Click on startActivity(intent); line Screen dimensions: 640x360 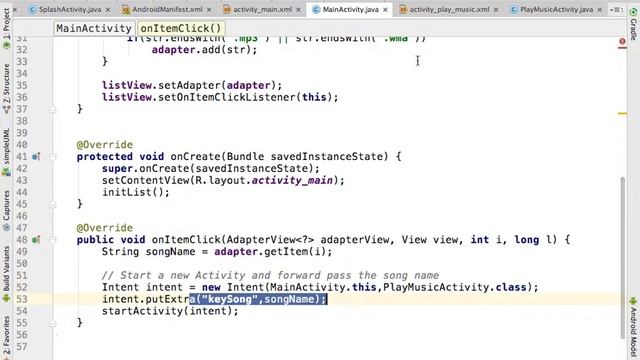tap(170, 311)
